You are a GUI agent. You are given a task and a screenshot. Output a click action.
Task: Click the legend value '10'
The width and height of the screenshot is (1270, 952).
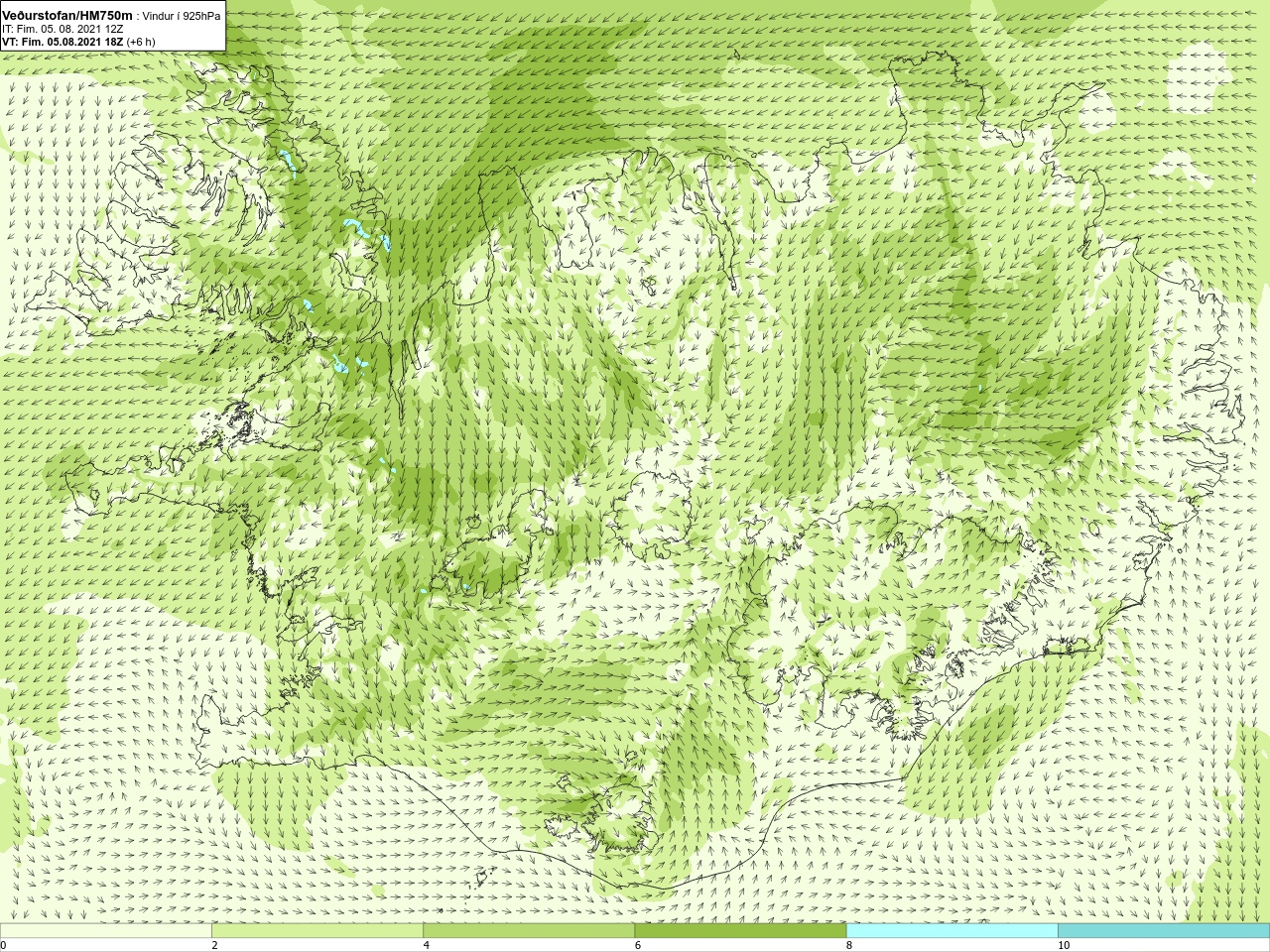coord(1064,945)
